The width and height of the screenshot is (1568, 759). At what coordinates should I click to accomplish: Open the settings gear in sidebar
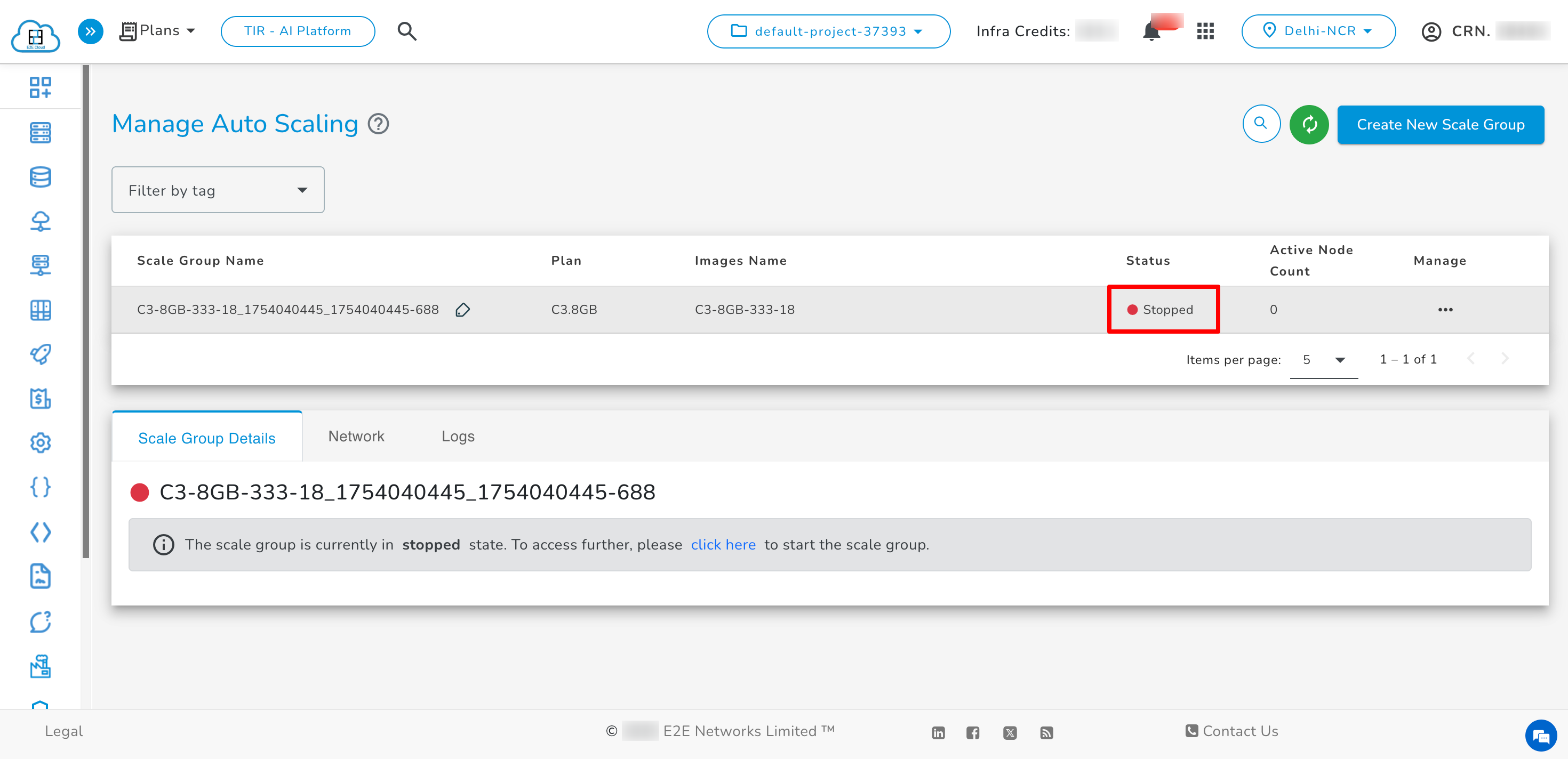[40, 443]
